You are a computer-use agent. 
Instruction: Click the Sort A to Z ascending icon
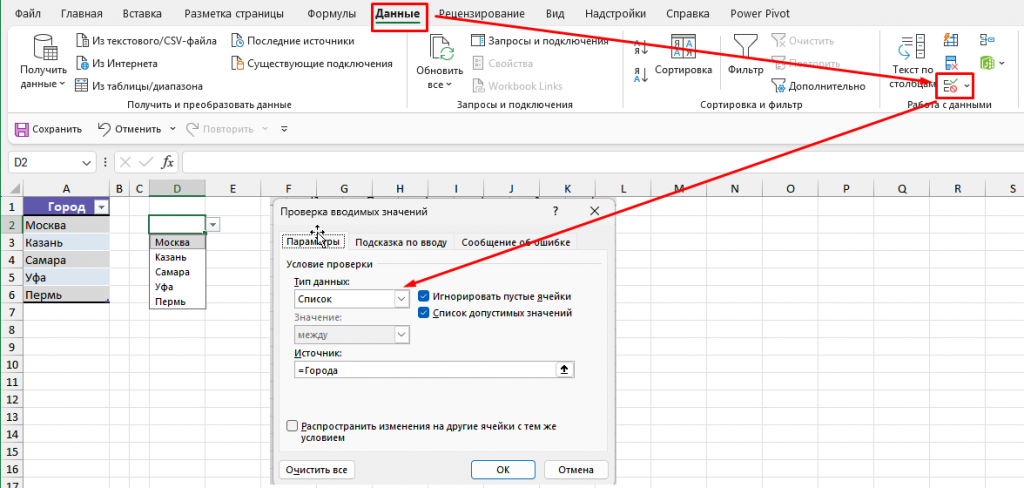[640, 49]
